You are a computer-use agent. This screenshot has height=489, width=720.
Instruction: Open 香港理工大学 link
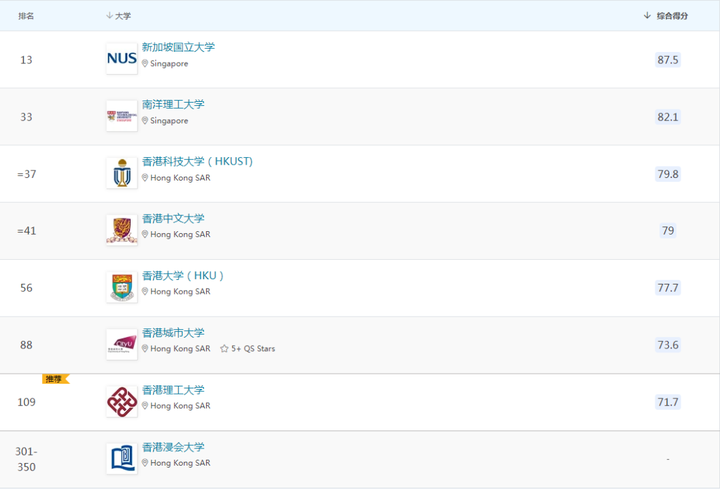tap(173, 390)
